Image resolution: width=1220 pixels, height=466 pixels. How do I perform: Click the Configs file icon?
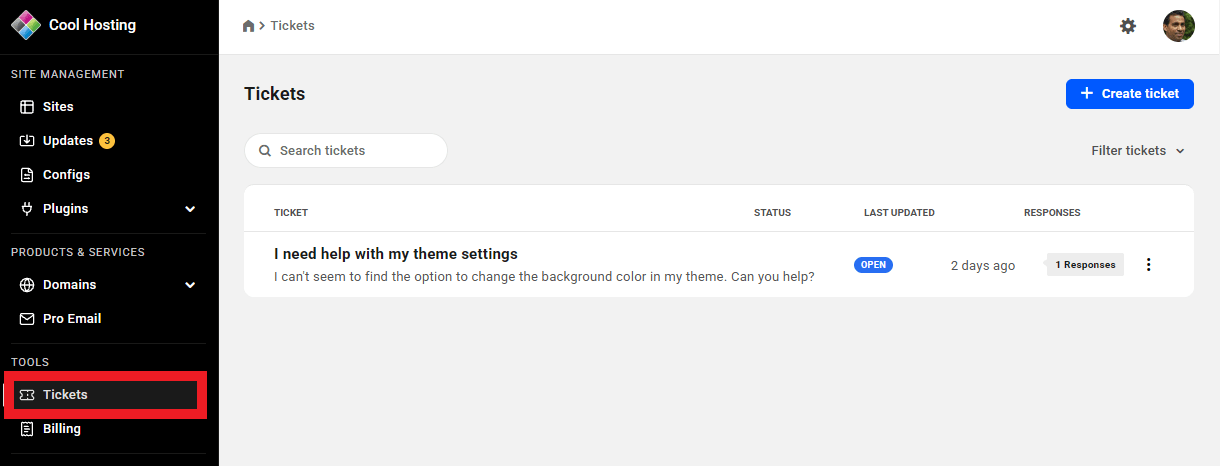coord(27,175)
